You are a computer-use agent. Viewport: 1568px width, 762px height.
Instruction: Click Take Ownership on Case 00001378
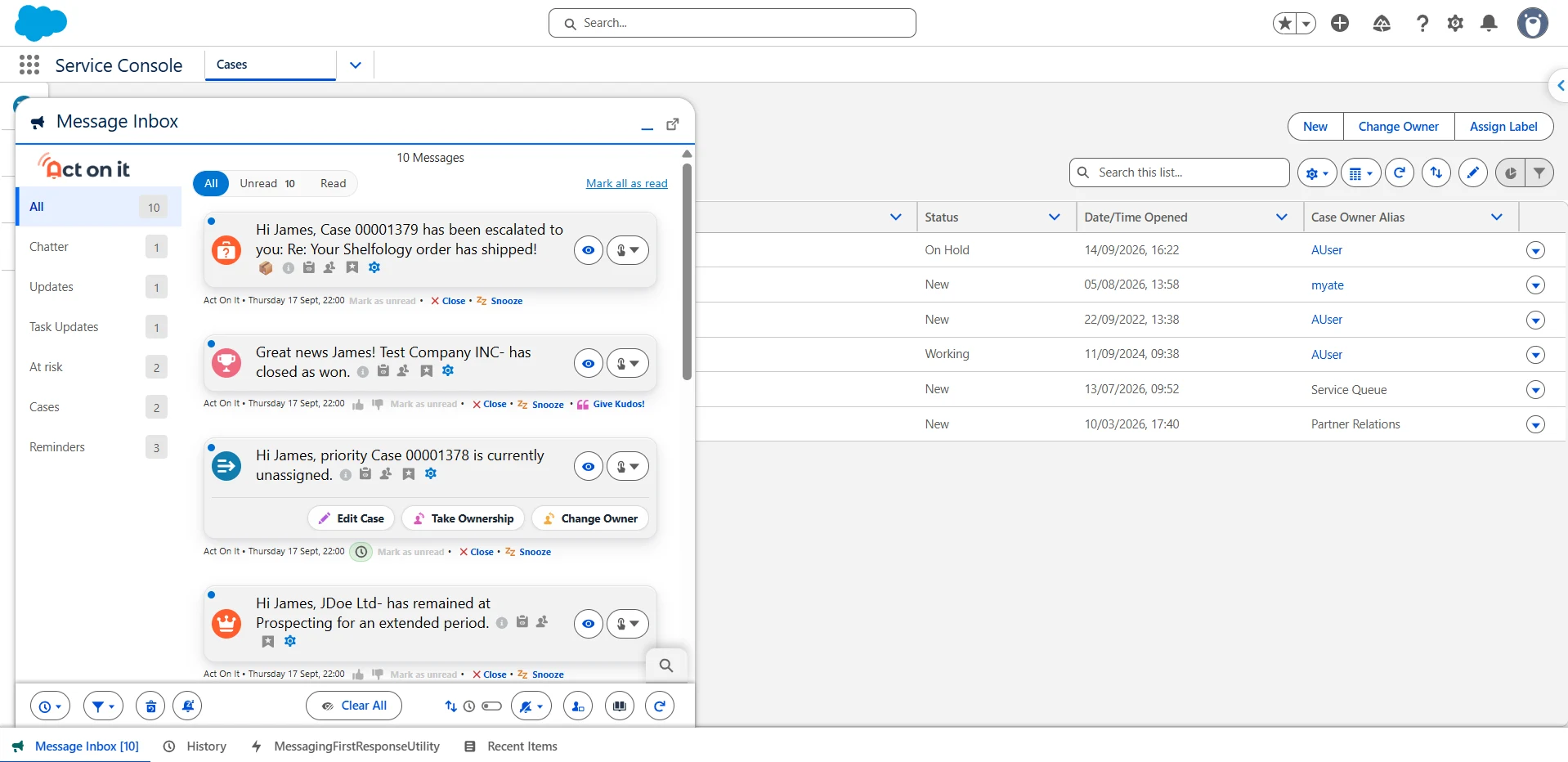click(464, 518)
